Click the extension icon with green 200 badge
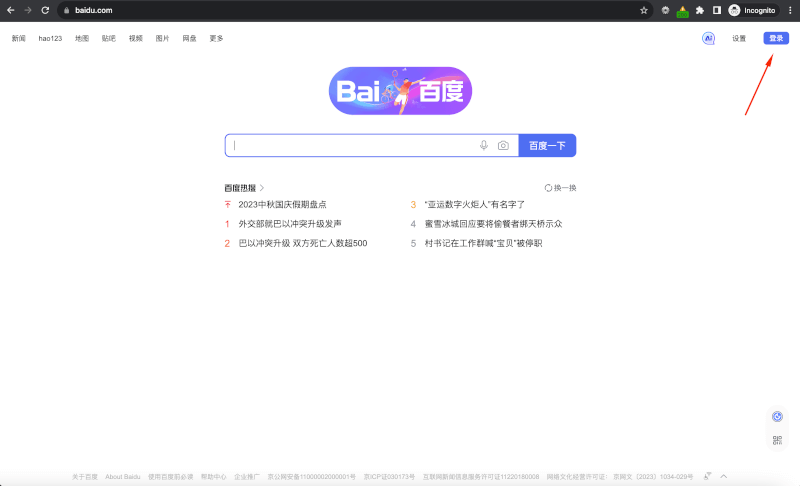The height and width of the screenshot is (486, 800). click(x=683, y=11)
